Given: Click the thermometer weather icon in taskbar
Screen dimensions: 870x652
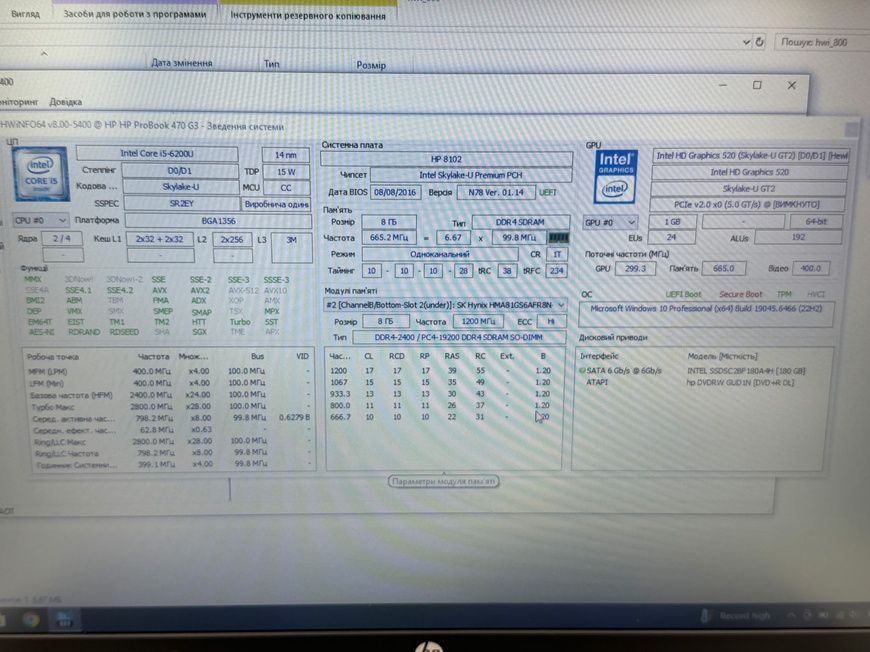Looking at the screenshot, I should click(705, 616).
